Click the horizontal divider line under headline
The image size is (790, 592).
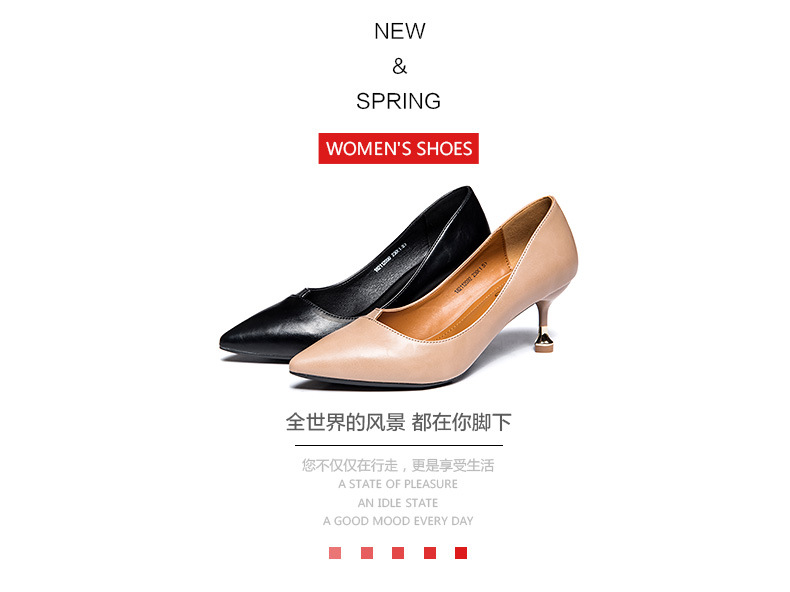(399, 445)
